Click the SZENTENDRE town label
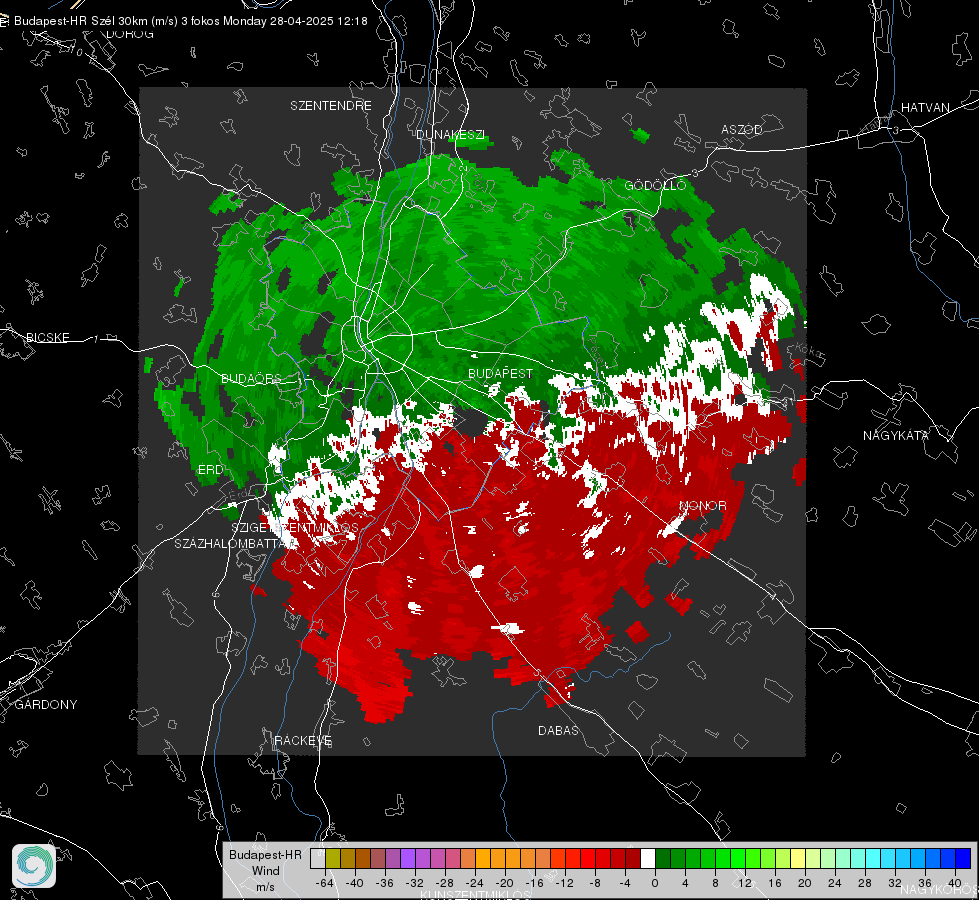This screenshot has height=900, width=979. [331, 106]
